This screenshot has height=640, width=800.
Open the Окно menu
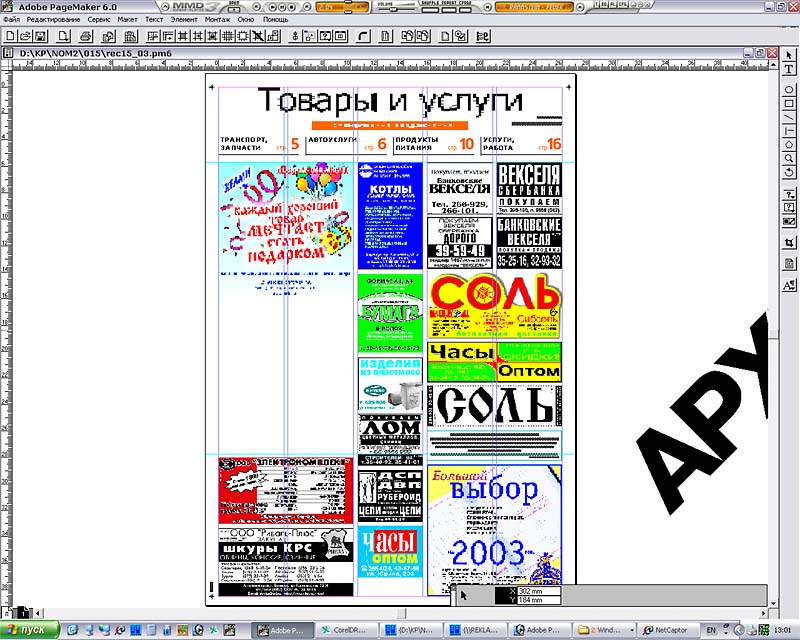point(246,19)
